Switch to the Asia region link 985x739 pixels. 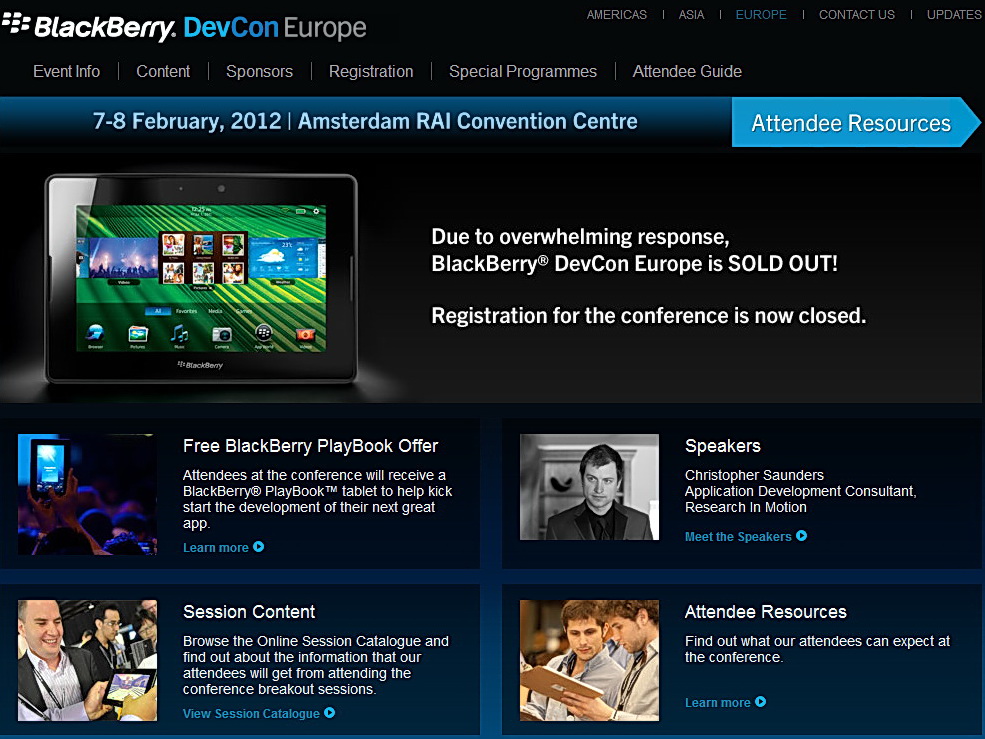691,14
